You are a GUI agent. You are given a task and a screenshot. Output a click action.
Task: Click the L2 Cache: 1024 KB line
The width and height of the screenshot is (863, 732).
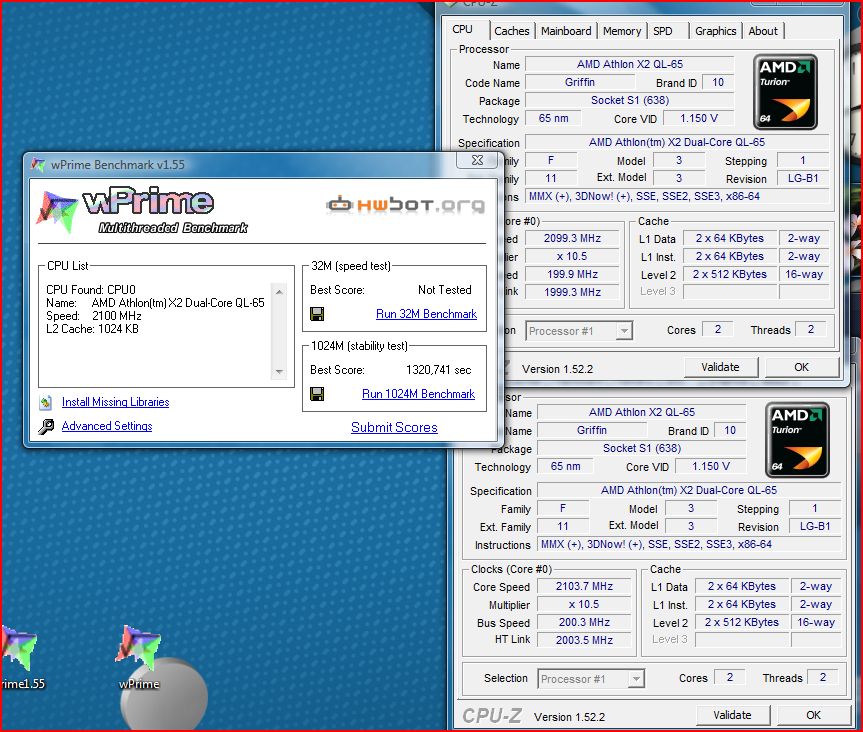pyautogui.click(x=92, y=329)
